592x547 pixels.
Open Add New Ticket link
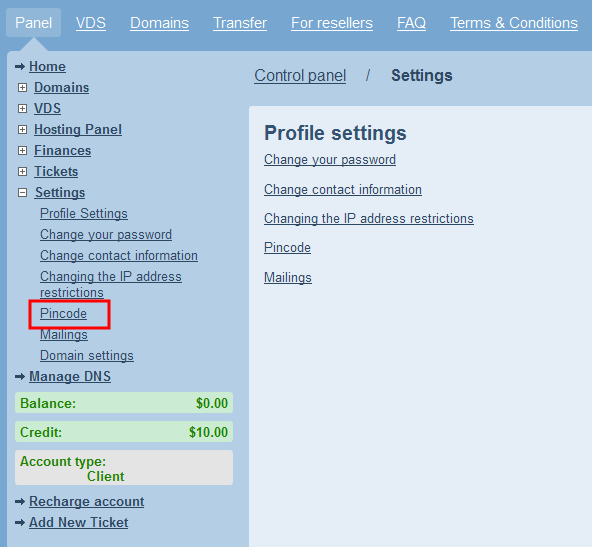[x=79, y=522]
